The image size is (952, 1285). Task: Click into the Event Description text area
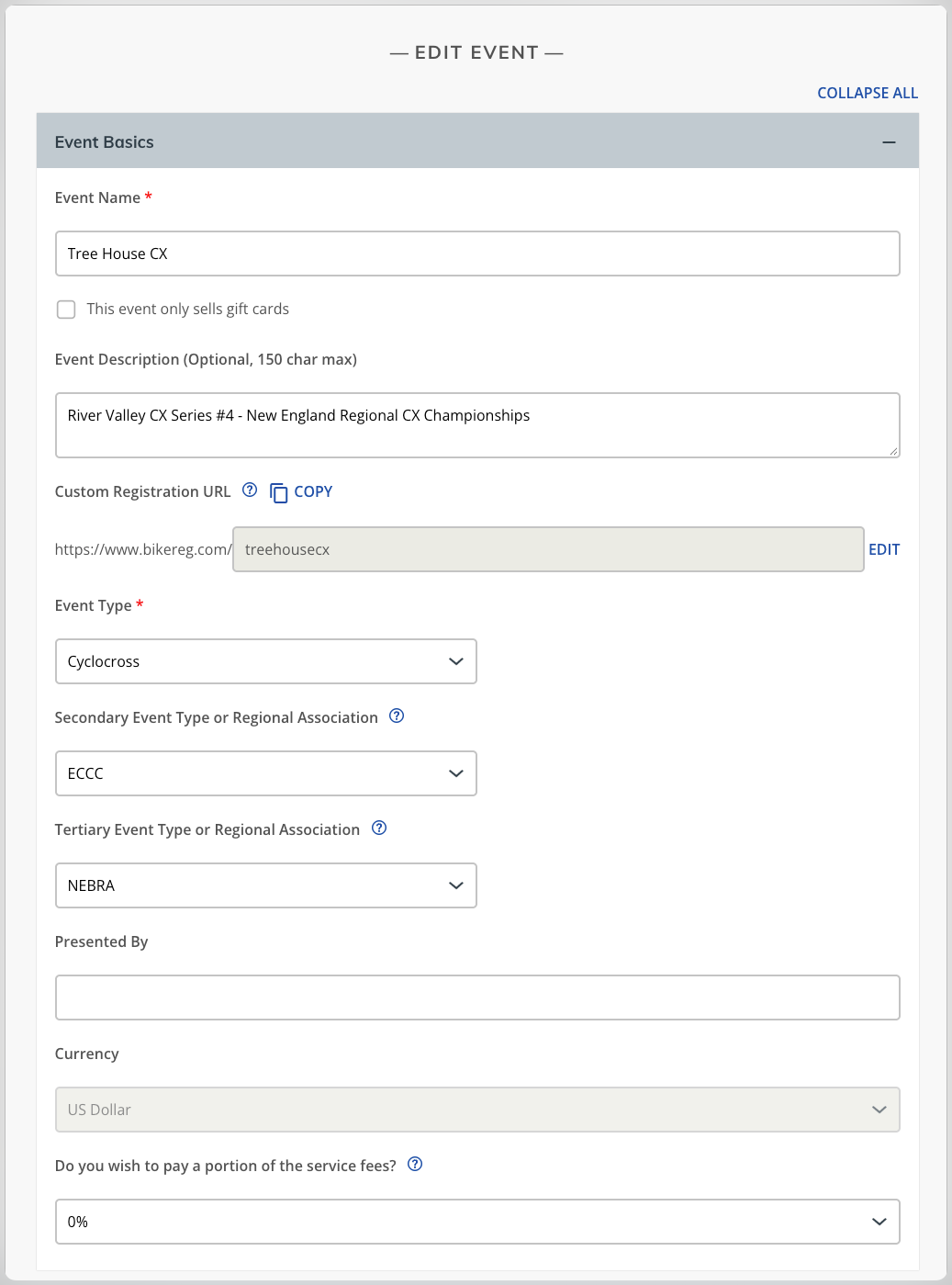(477, 425)
